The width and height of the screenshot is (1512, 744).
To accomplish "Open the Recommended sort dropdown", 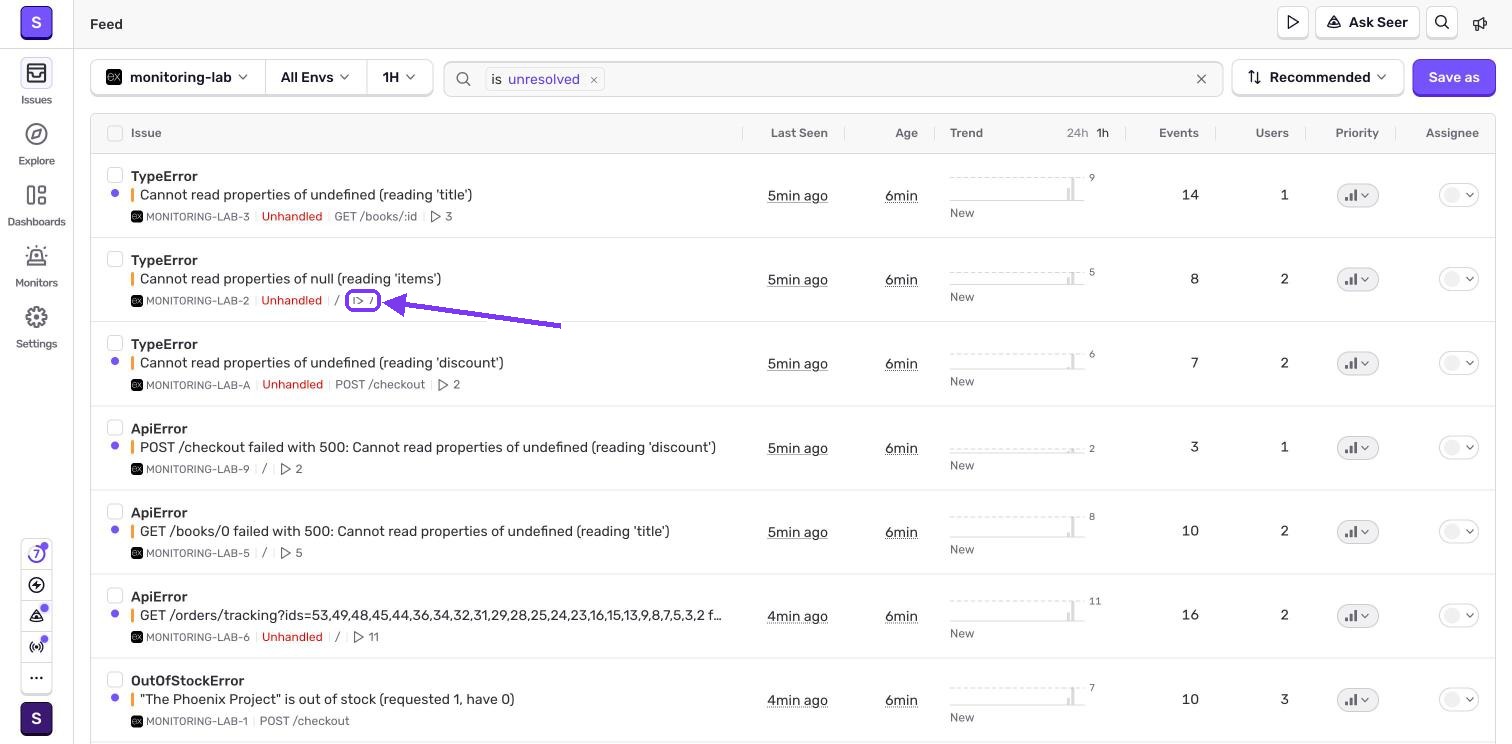I will pos(1317,77).
